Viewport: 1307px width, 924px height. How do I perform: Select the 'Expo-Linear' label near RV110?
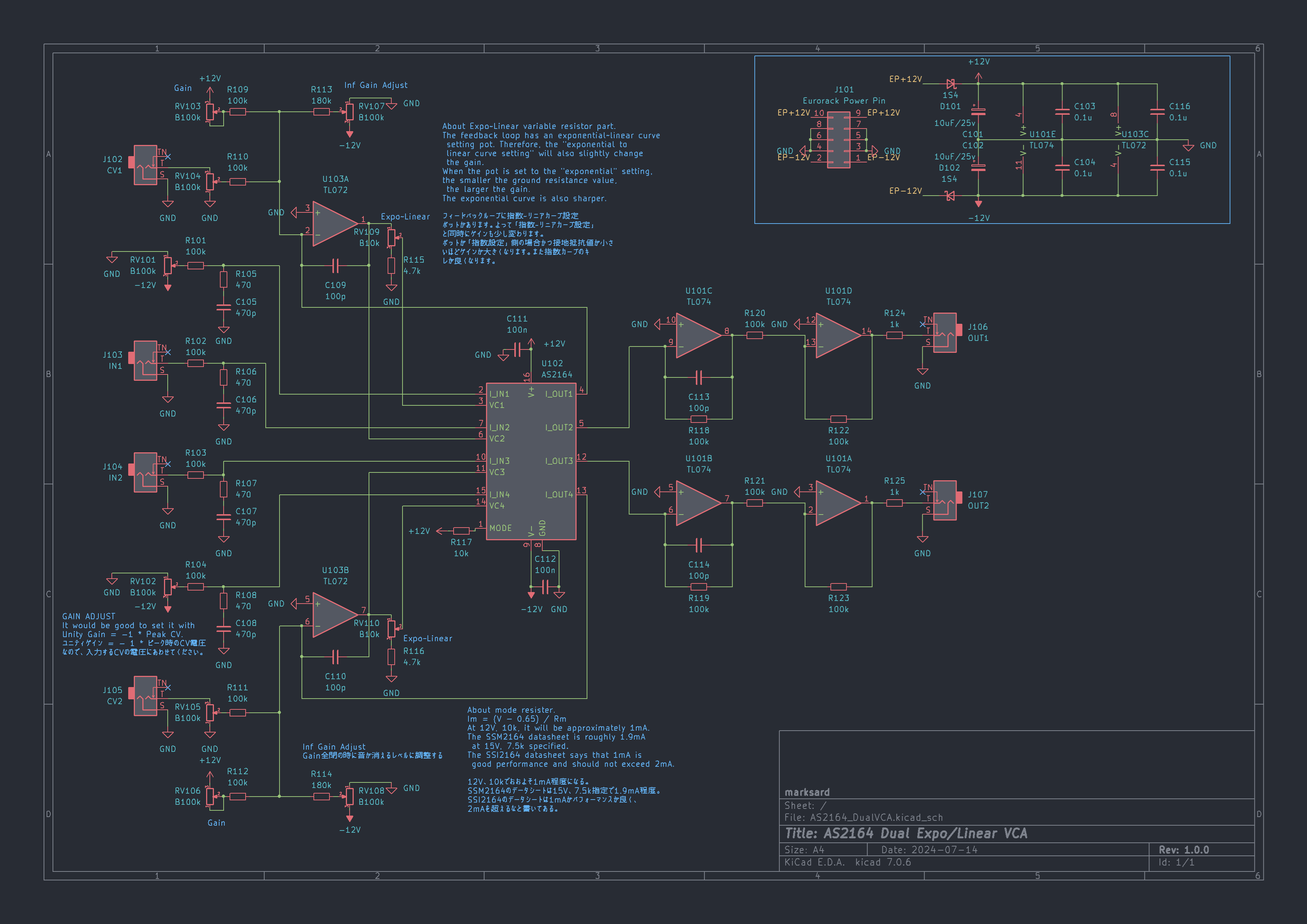427,638
